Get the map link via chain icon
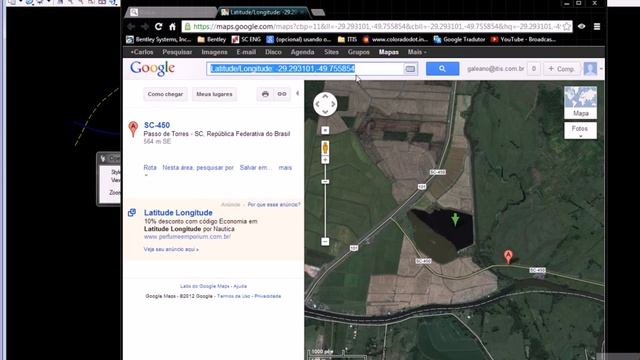 pos(282,94)
